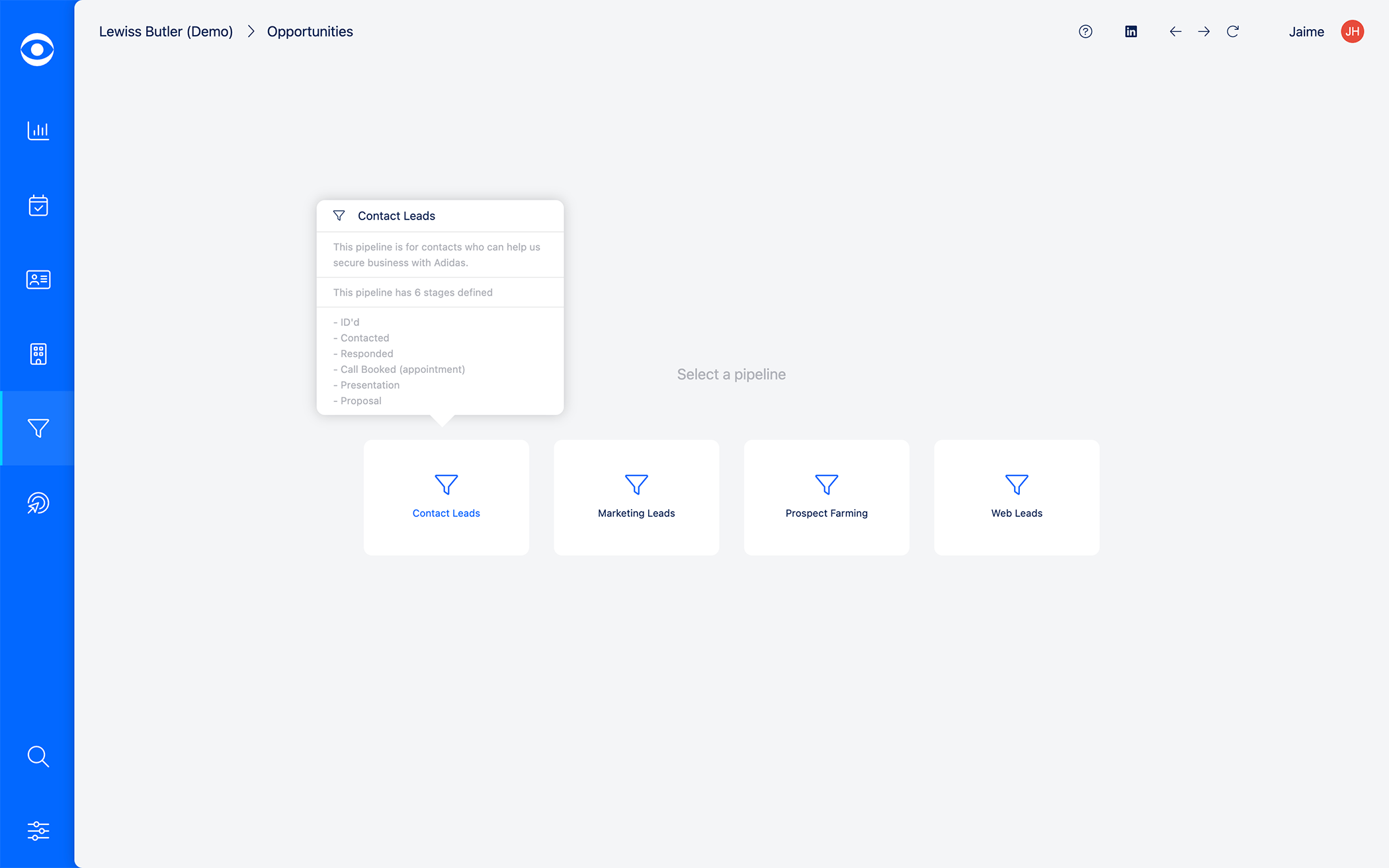Open the Web Leads pipeline
1389x868 pixels.
pos(1017,497)
